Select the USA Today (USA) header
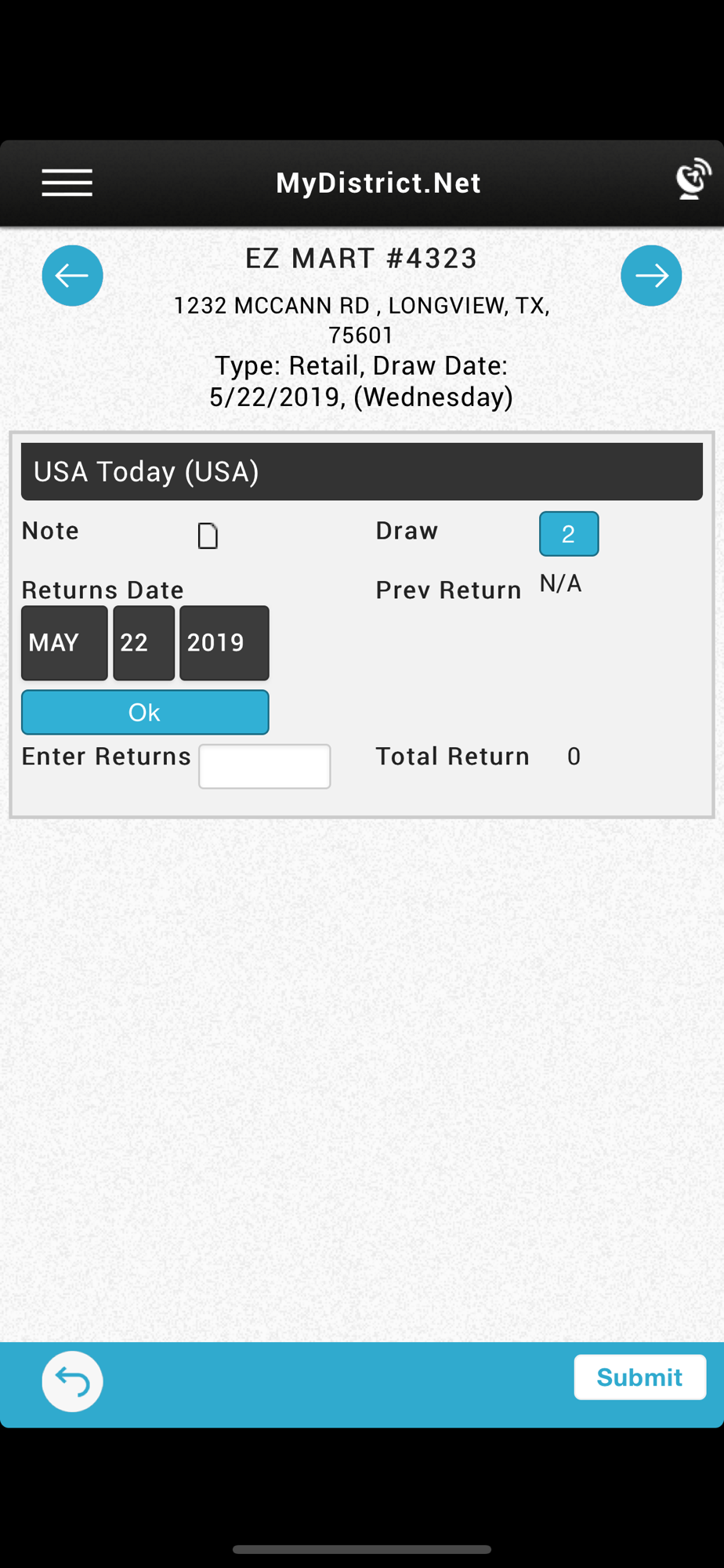 click(x=362, y=472)
